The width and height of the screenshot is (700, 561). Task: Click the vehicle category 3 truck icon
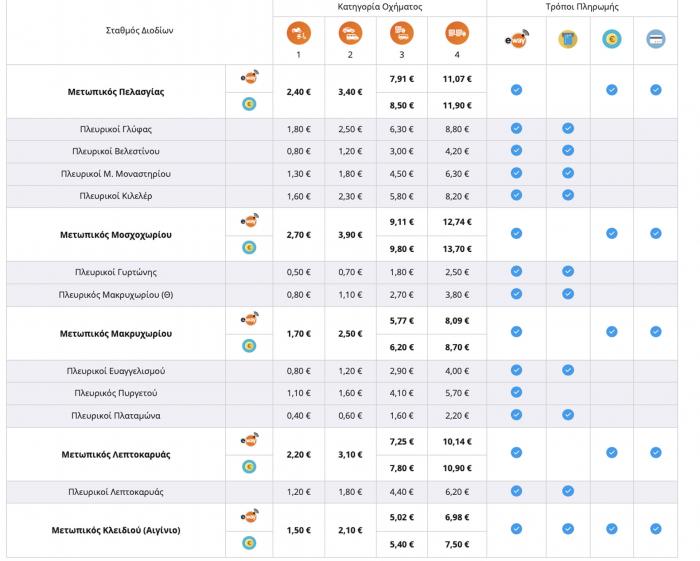pyautogui.click(x=401, y=33)
